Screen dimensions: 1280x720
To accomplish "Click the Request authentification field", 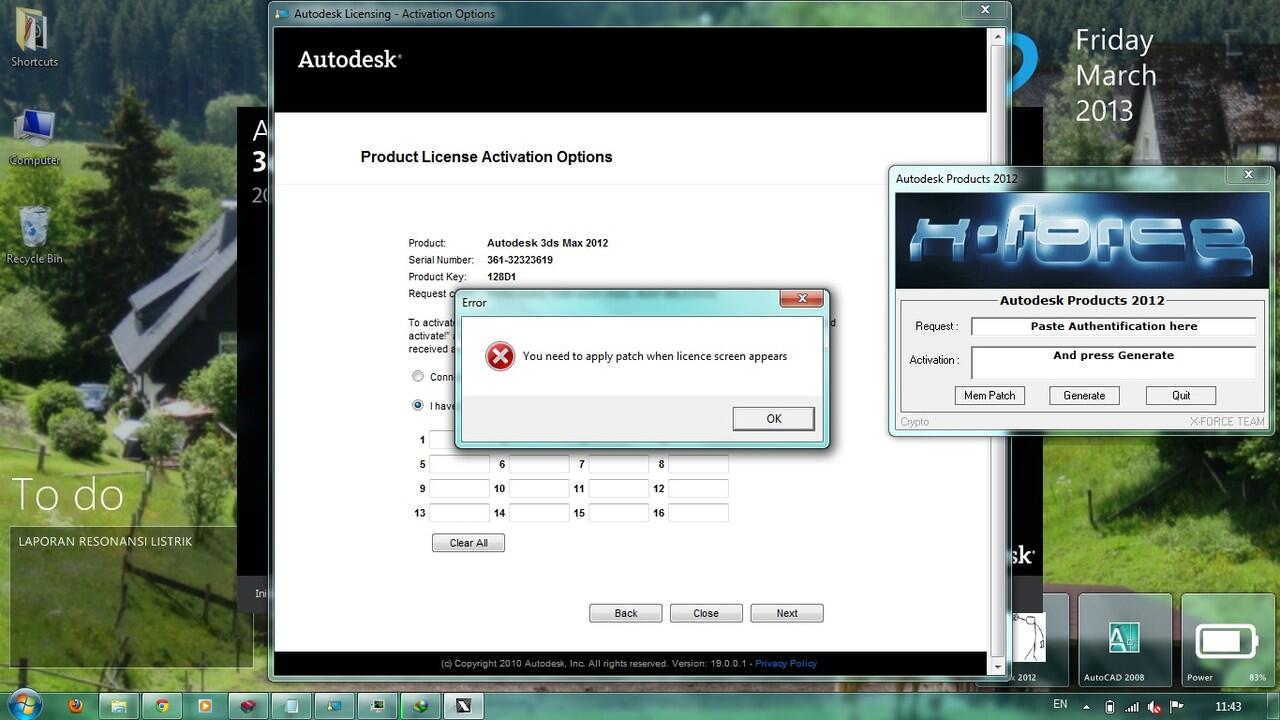I will tap(1113, 326).
